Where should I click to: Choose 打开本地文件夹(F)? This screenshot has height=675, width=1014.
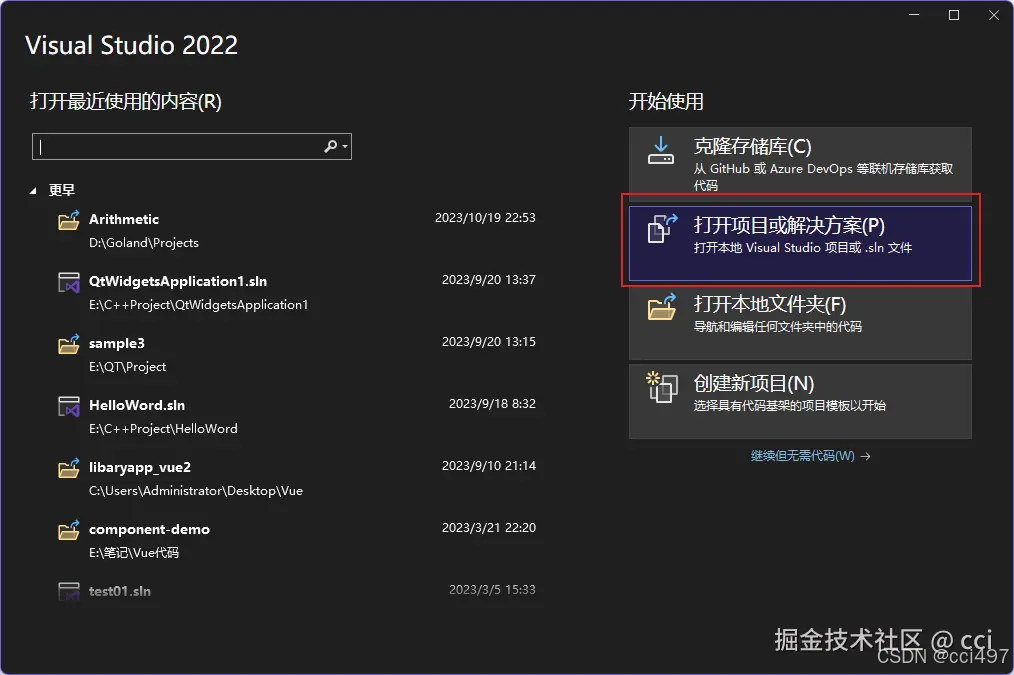tap(800, 322)
